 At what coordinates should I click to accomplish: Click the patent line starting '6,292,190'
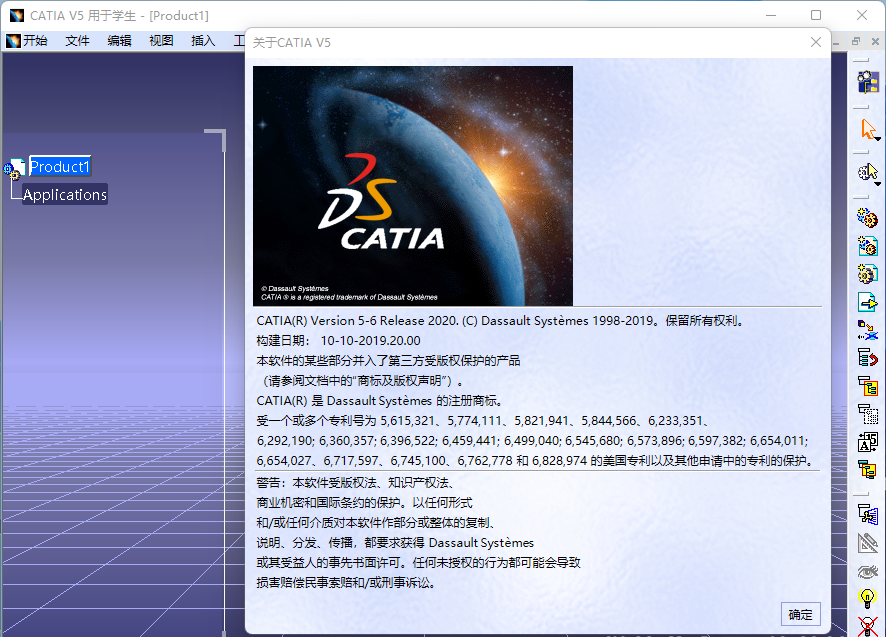(x=532, y=441)
